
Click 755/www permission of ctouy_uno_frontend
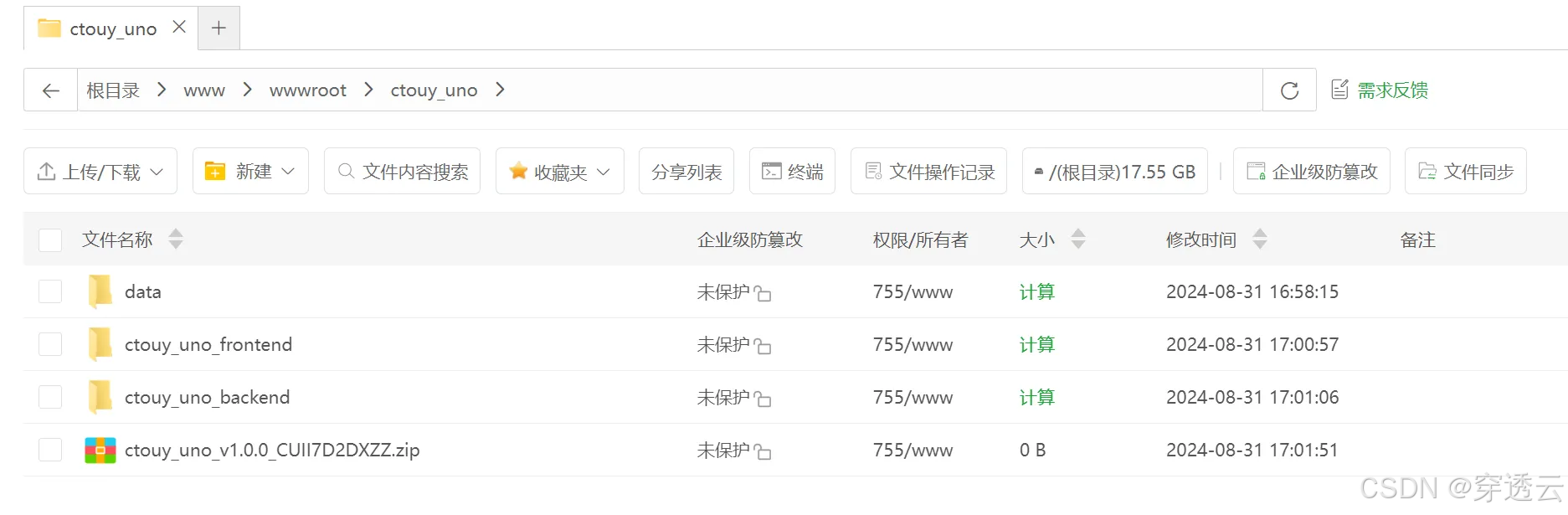913,344
